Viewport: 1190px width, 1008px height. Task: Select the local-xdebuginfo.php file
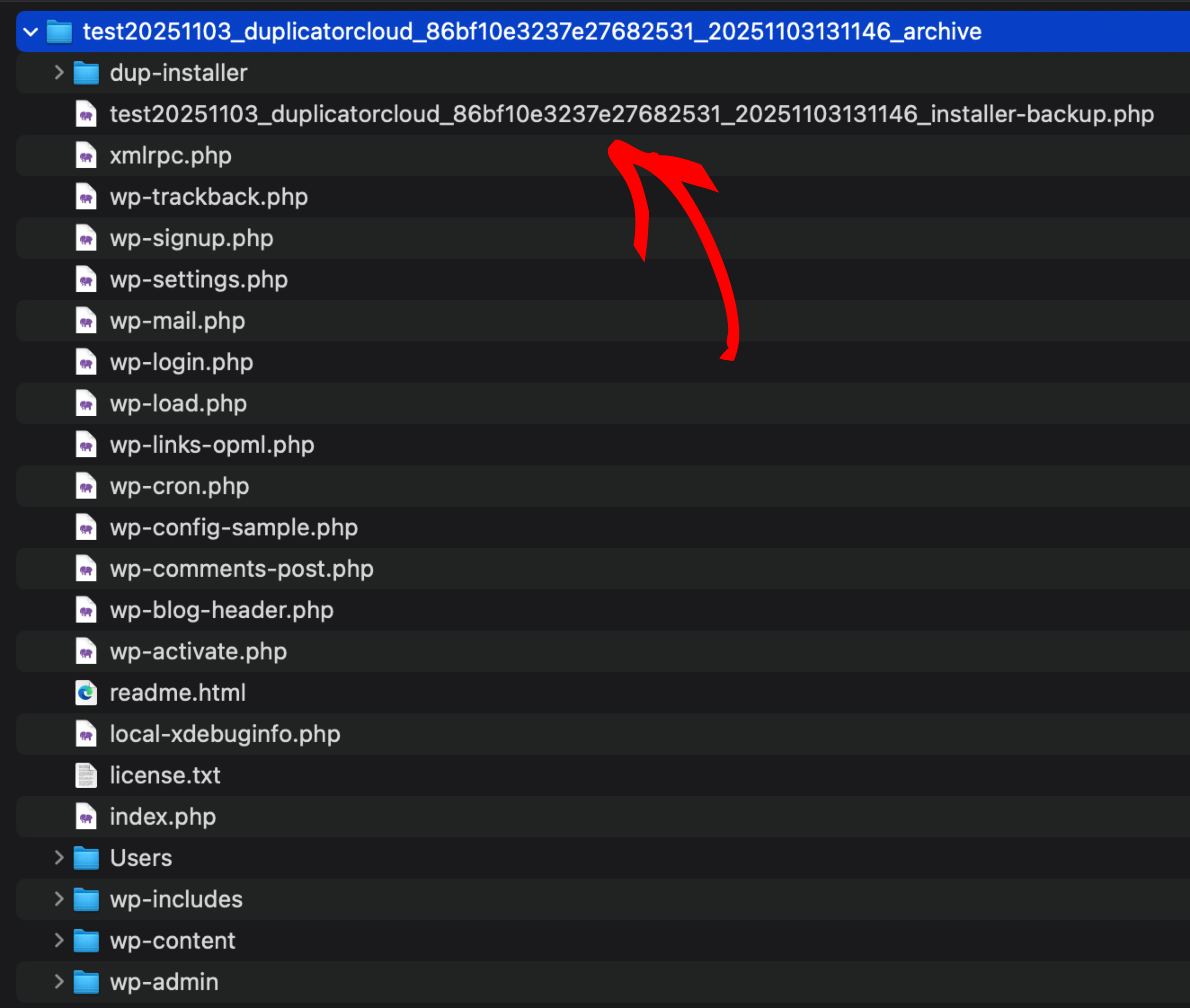point(225,734)
